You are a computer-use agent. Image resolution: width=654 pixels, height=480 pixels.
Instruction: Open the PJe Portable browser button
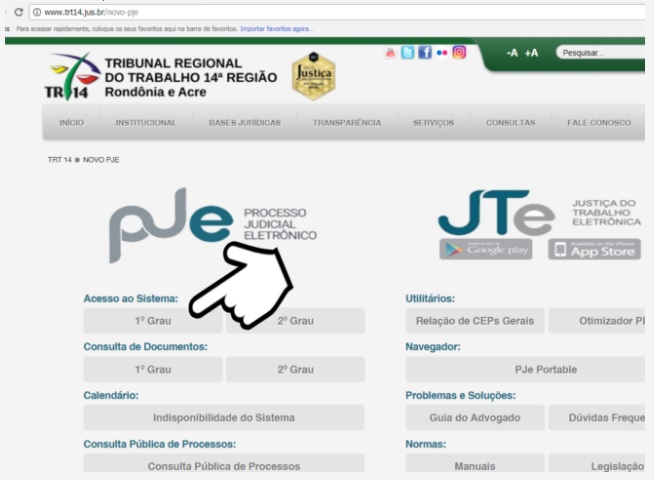[x=526, y=369]
